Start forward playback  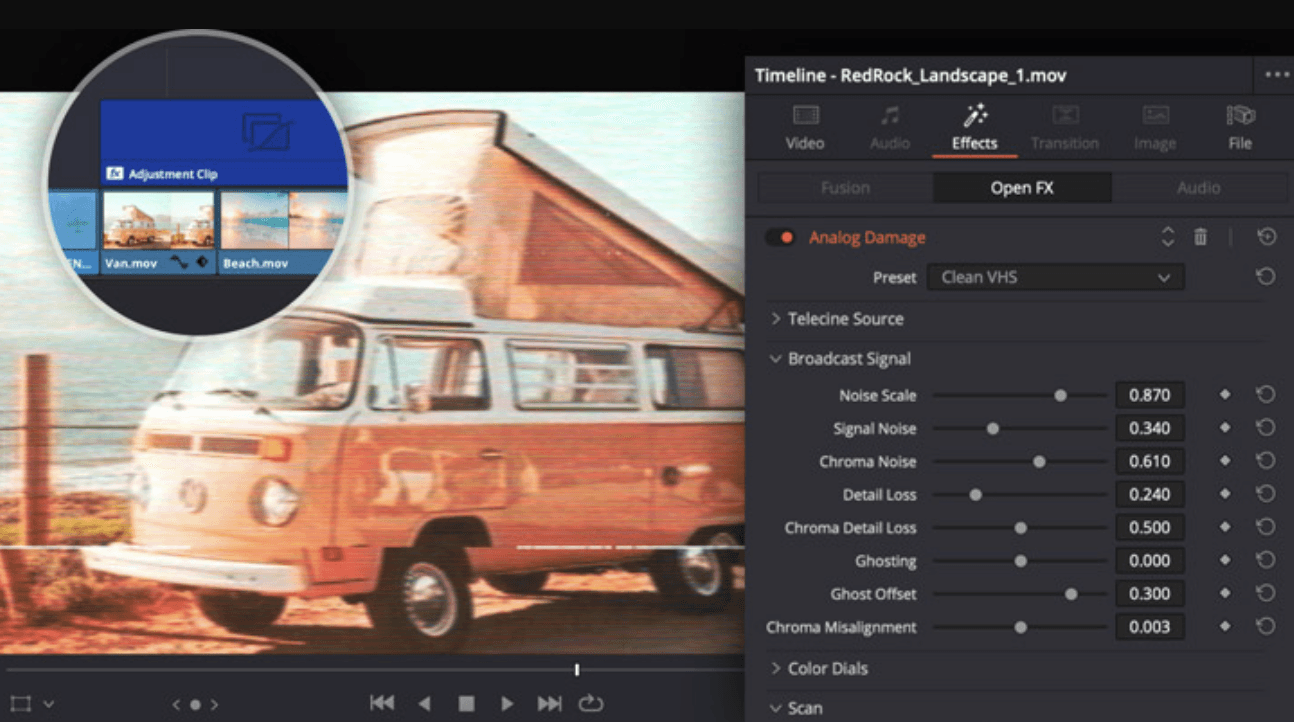pos(507,703)
